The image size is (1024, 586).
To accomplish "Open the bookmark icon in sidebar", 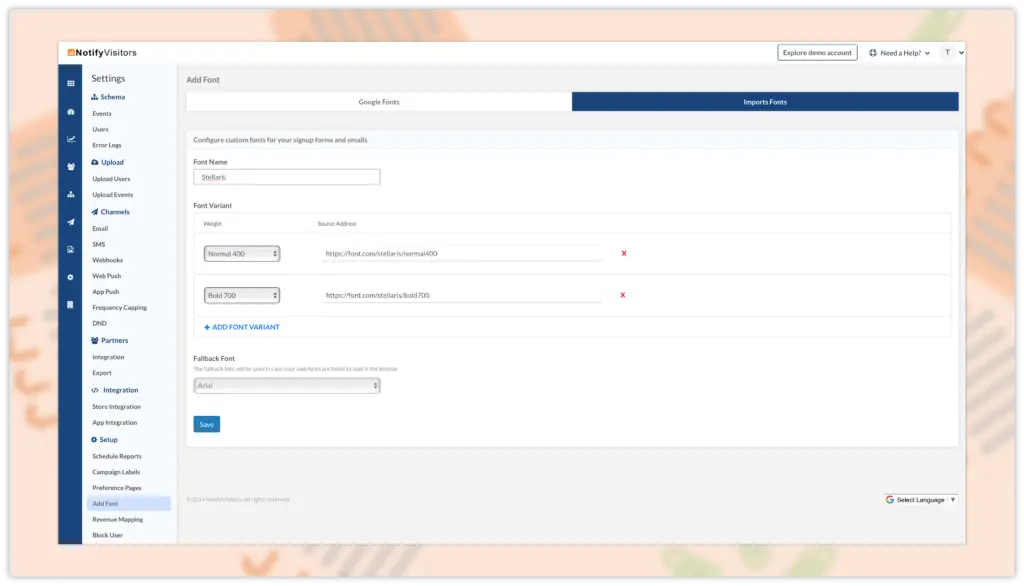I will pyautogui.click(x=70, y=304).
